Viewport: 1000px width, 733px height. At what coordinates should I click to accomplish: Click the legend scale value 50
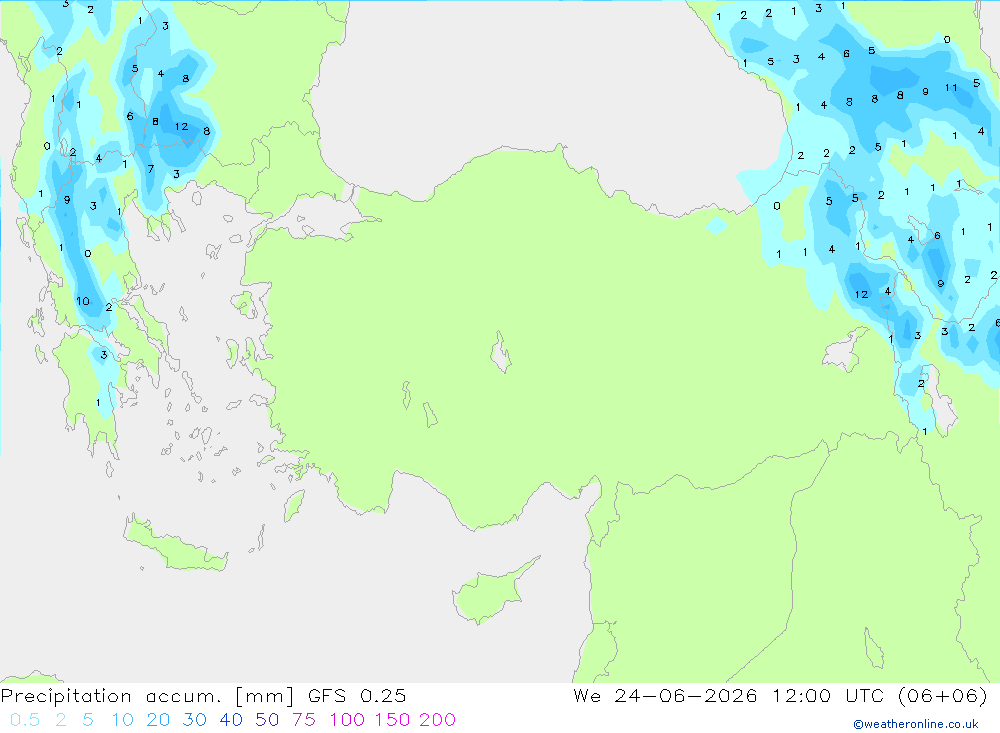point(267,720)
